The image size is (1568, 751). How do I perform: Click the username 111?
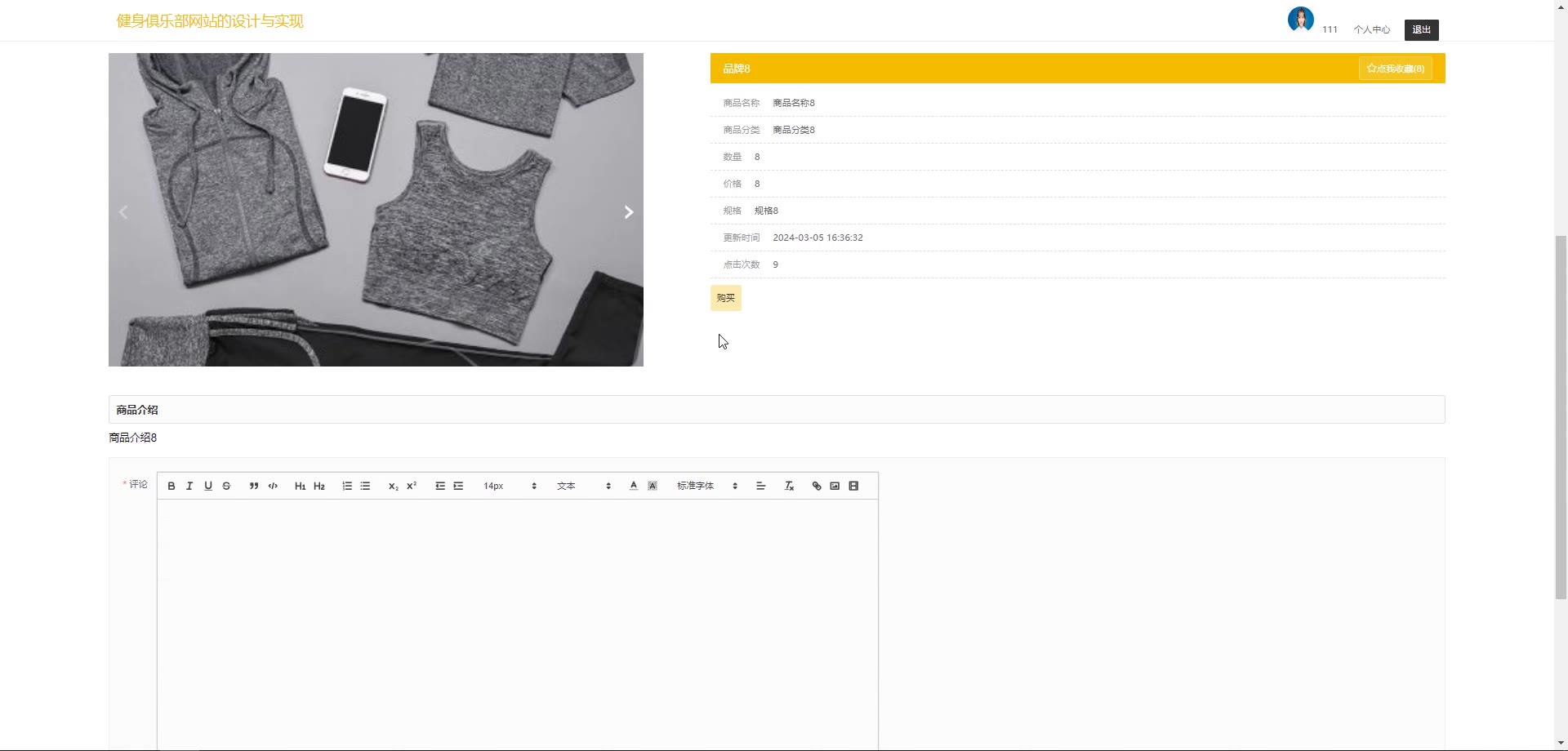pos(1330,29)
